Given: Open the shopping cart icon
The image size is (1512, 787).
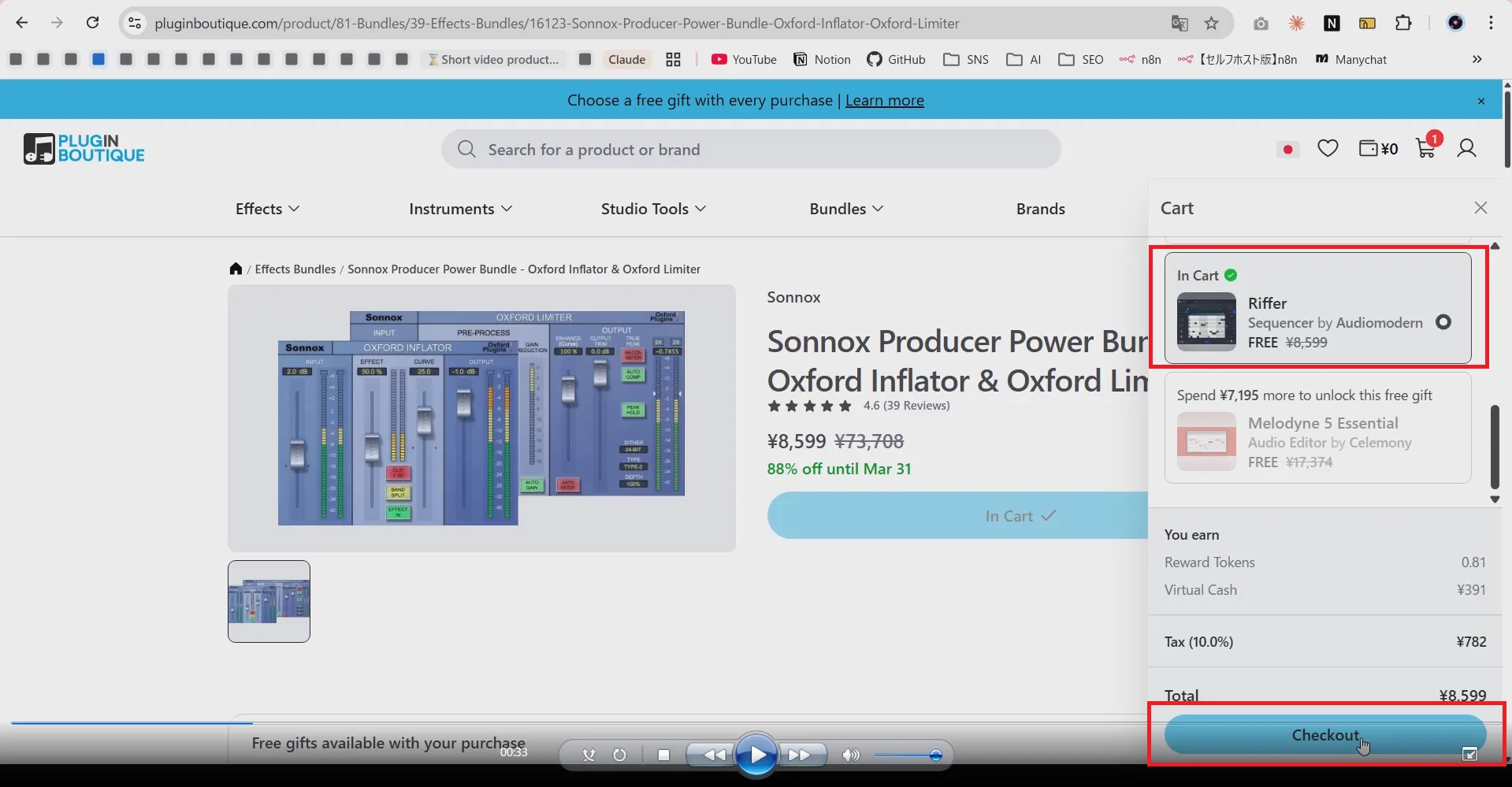Looking at the screenshot, I should pyautogui.click(x=1425, y=148).
